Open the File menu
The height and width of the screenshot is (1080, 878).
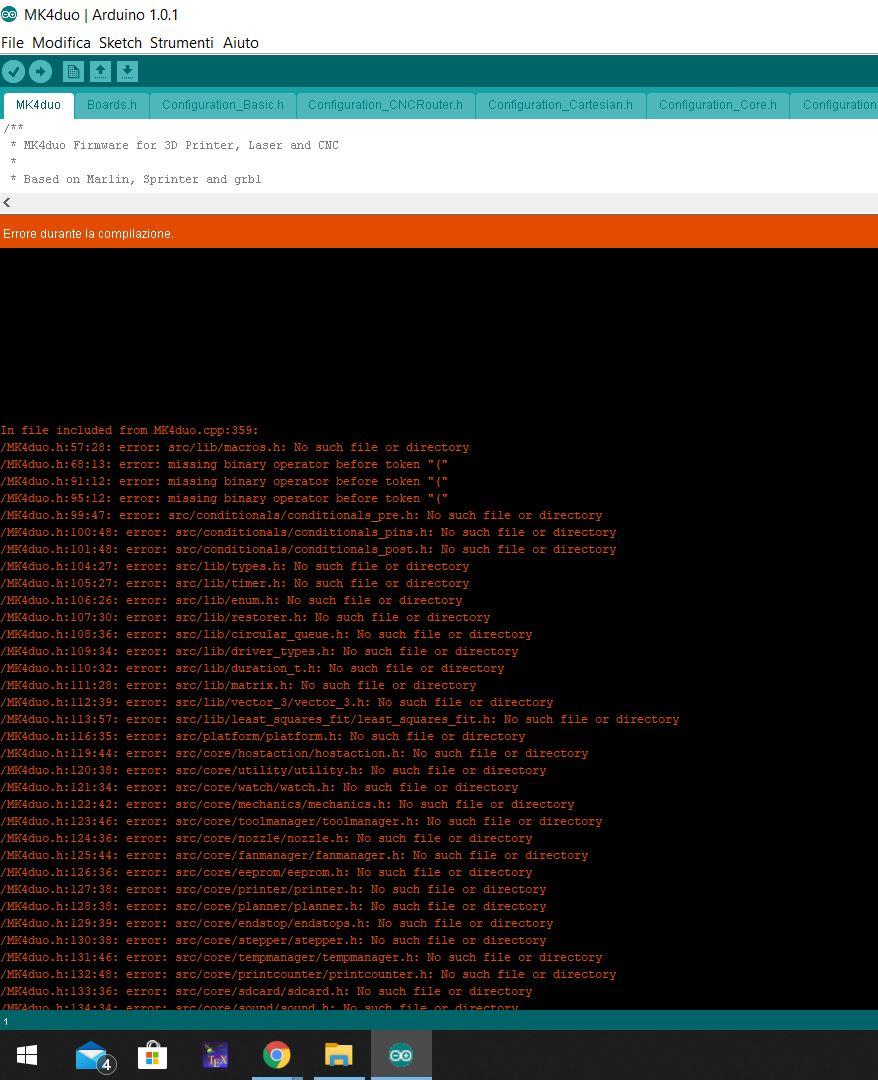click(x=12, y=43)
